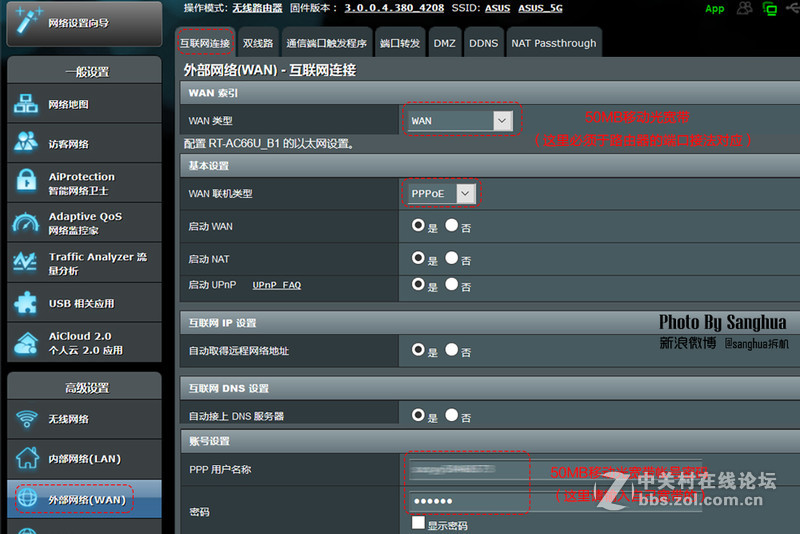Click the ASUS SSID link

coord(497,8)
